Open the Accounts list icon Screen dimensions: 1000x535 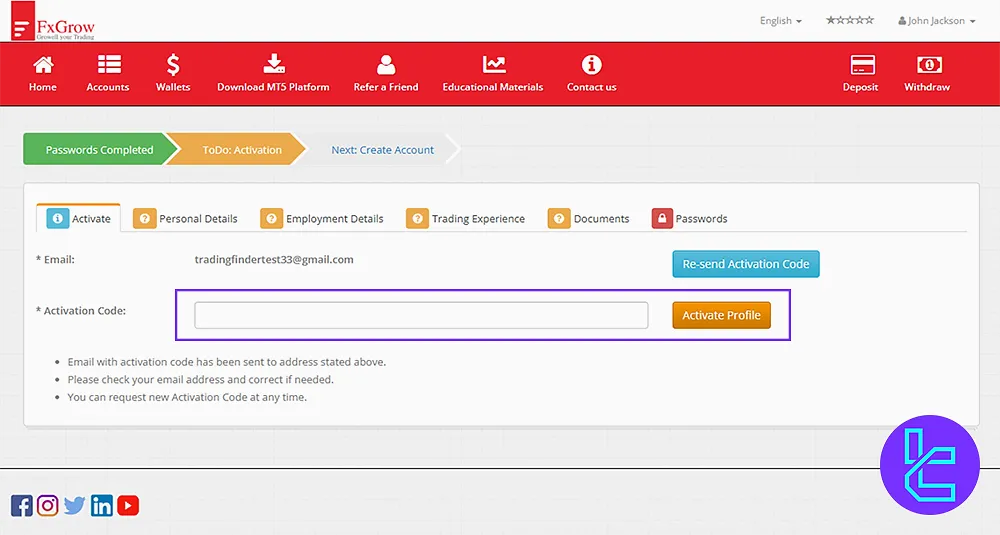pyautogui.click(x=108, y=64)
